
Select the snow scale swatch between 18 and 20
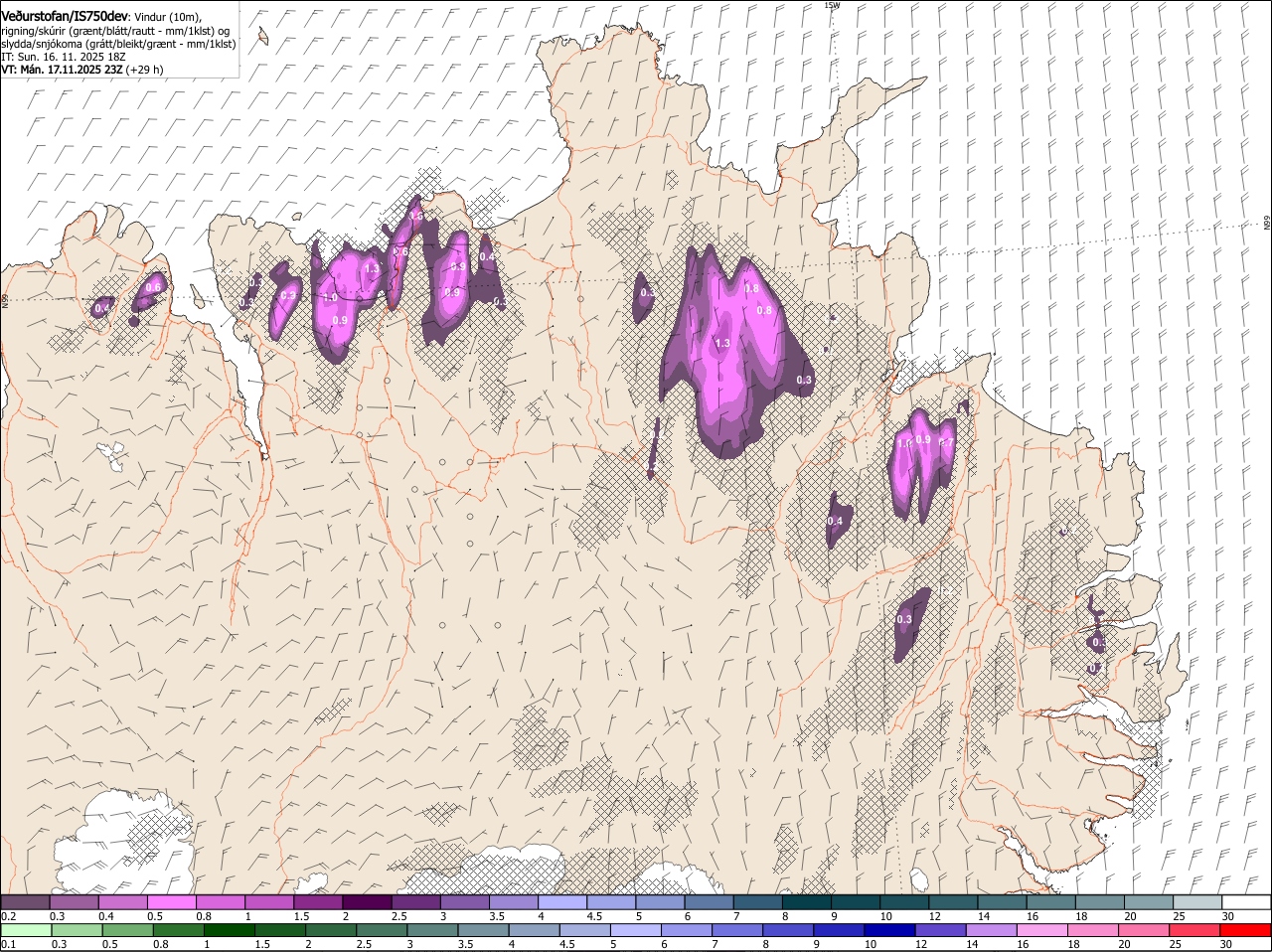(1102, 902)
